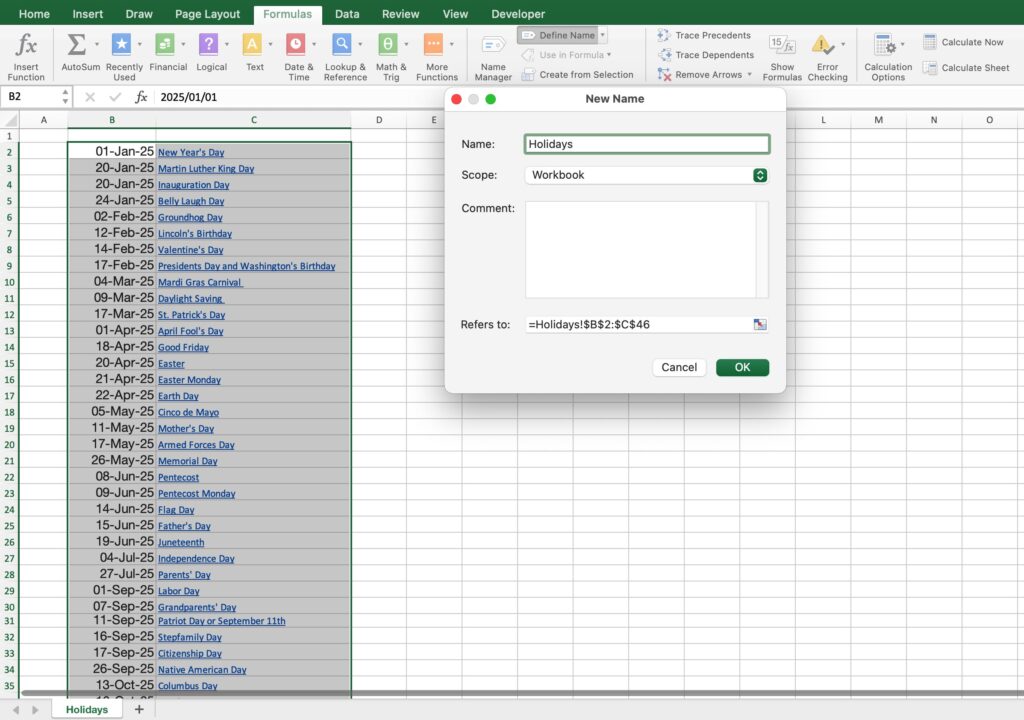Open Recently Used functions
The height and width of the screenshot is (720, 1024).
(121, 46)
